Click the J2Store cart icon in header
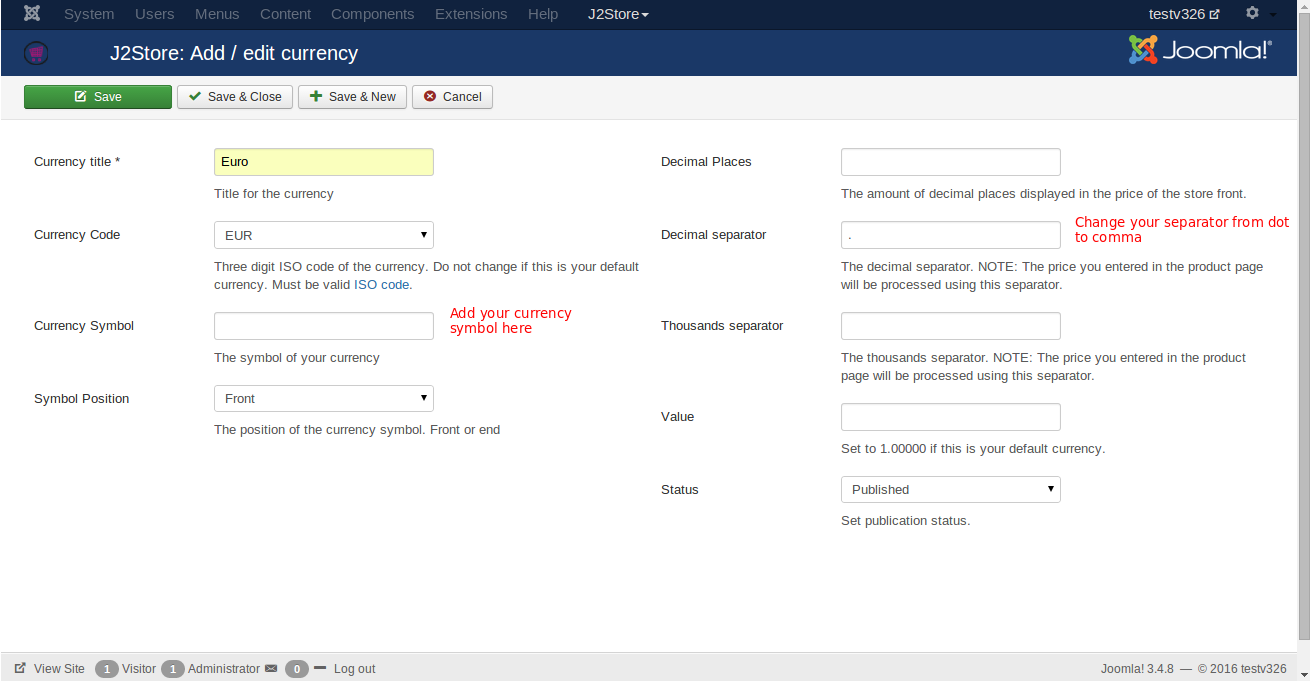Screen dimensions: 1310x681 click(36, 53)
